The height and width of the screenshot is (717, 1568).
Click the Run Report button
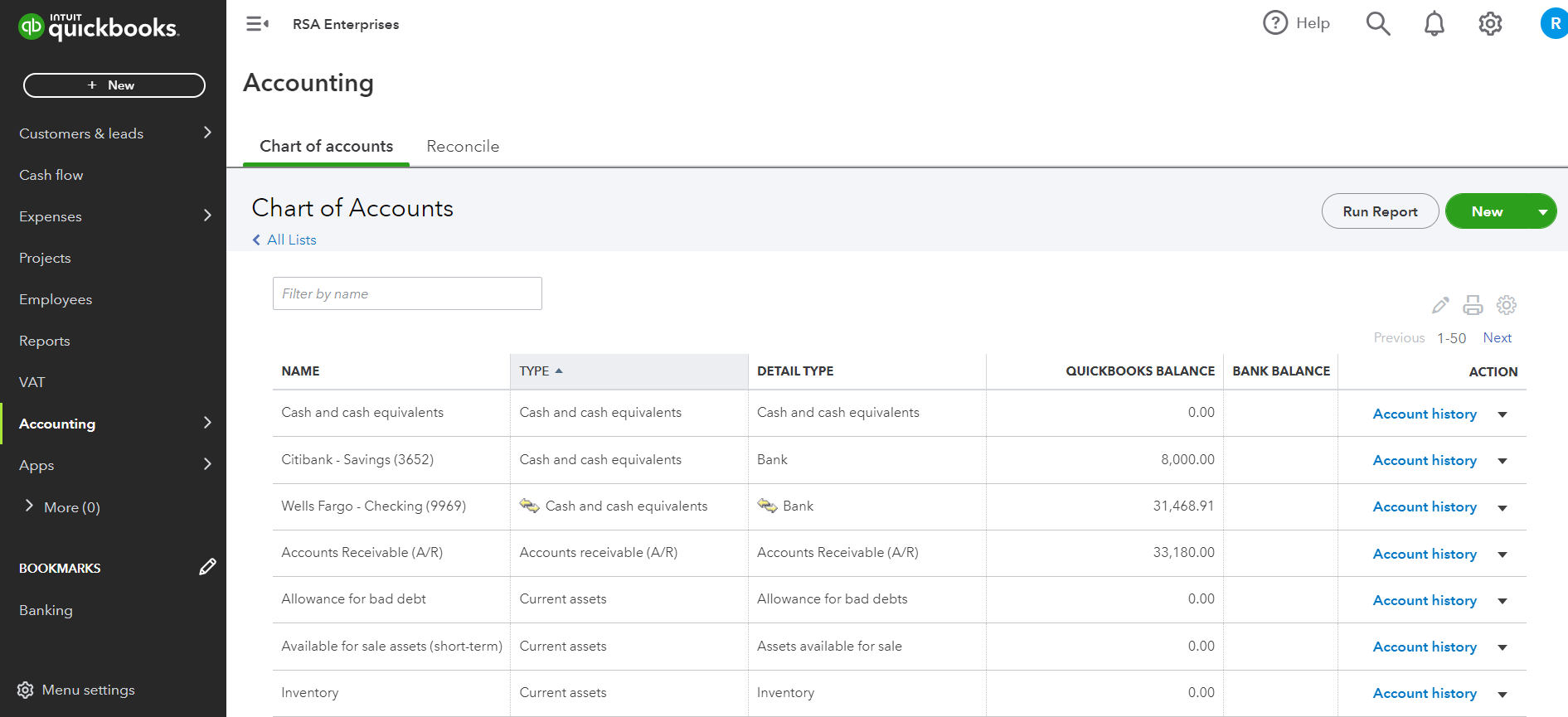[1380, 211]
